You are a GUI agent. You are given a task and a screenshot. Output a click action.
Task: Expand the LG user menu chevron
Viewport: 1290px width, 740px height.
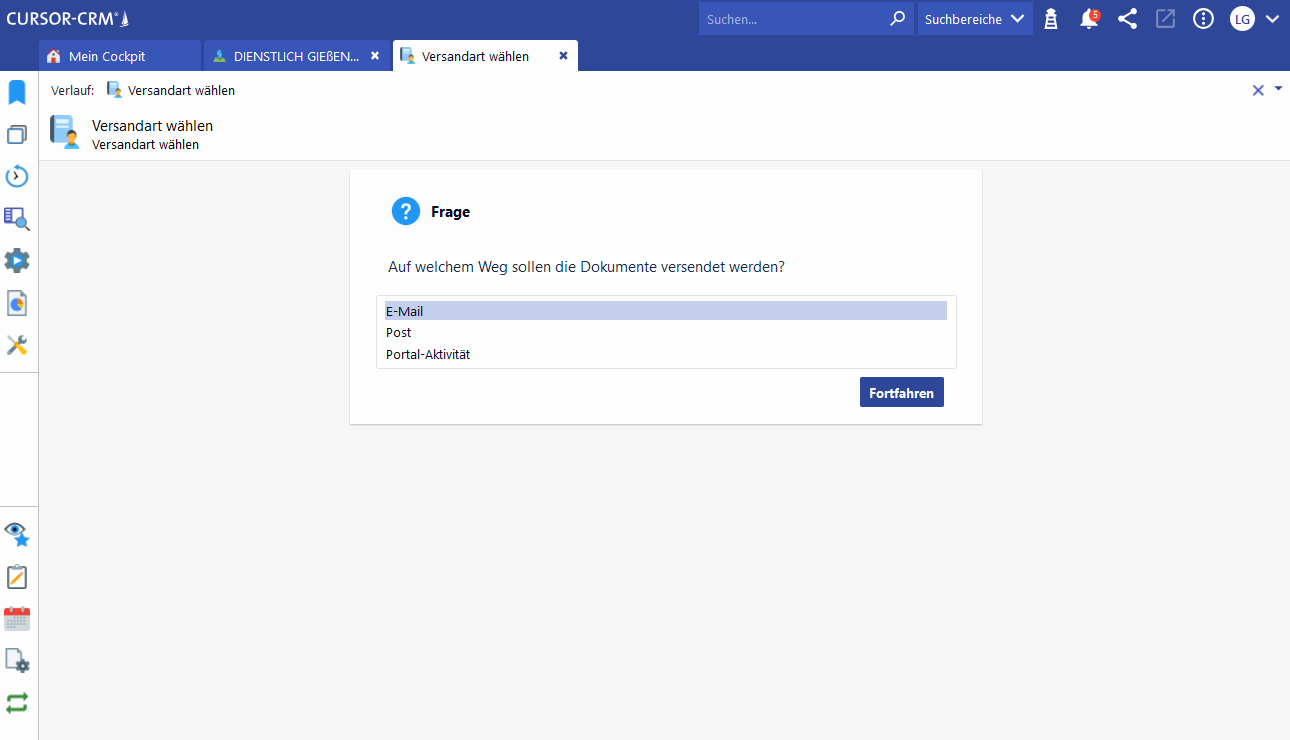pos(1272,19)
